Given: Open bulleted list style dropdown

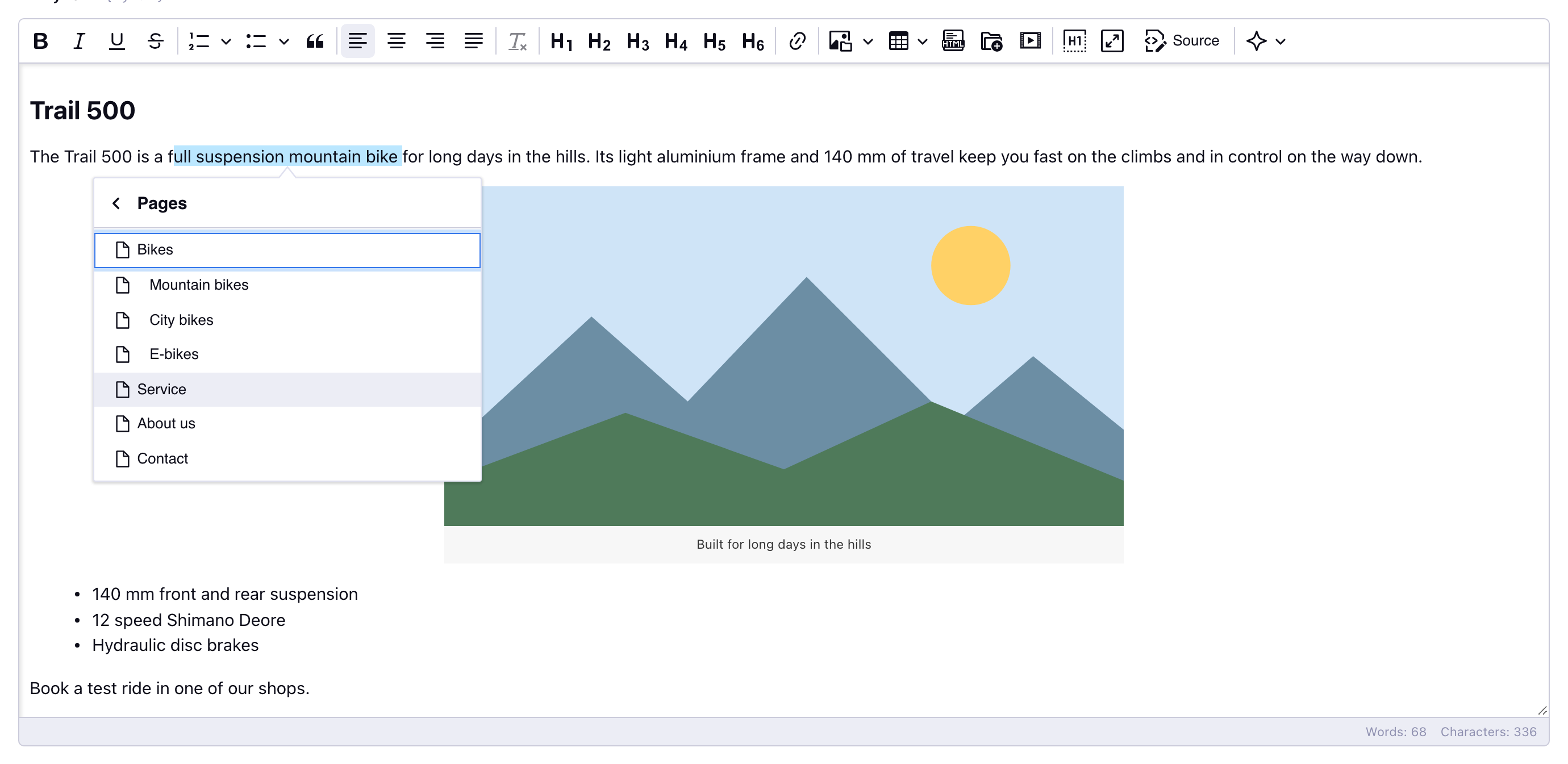Looking at the screenshot, I should coord(283,41).
